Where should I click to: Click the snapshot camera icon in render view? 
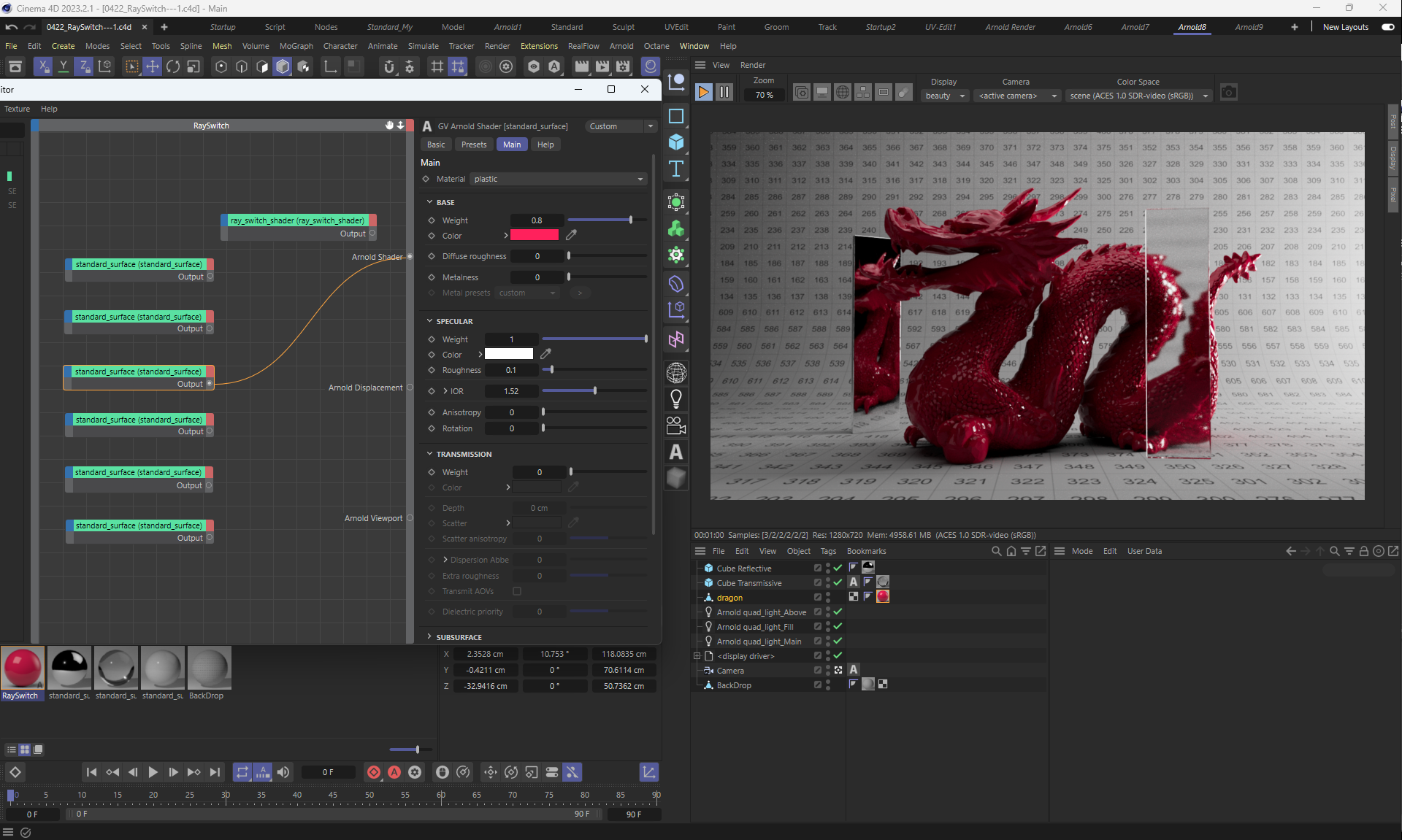pyautogui.click(x=1228, y=93)
